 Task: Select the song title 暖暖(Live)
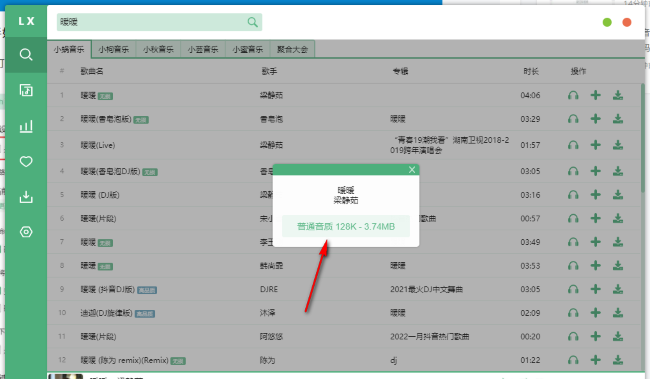(98, 145)
